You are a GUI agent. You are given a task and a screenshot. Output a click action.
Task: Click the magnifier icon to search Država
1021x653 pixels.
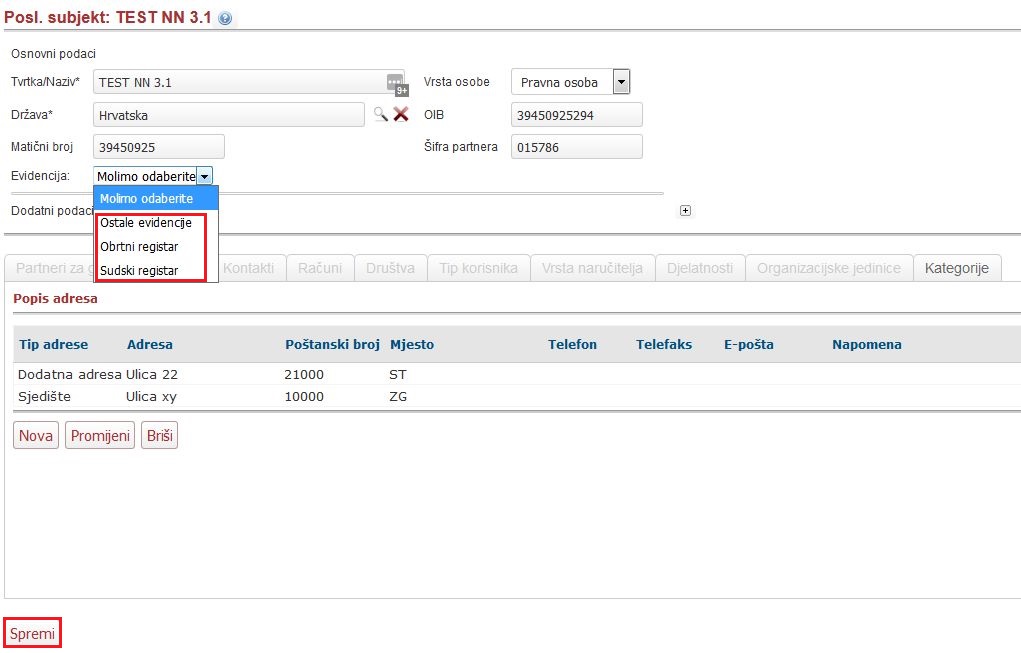click(380, 114)
